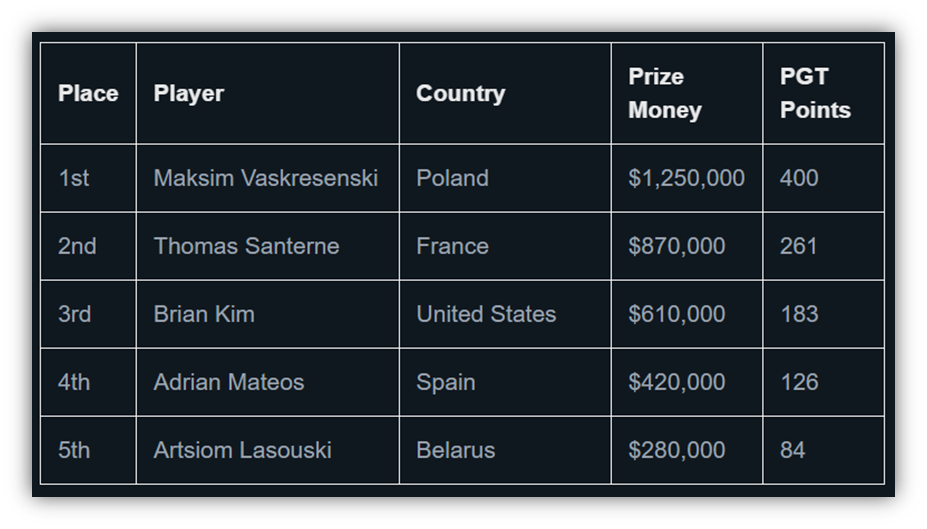Image resolution: width=927 pixels, height=529 pixels.
Task: Click the Country column header
Action: (505, 93)
